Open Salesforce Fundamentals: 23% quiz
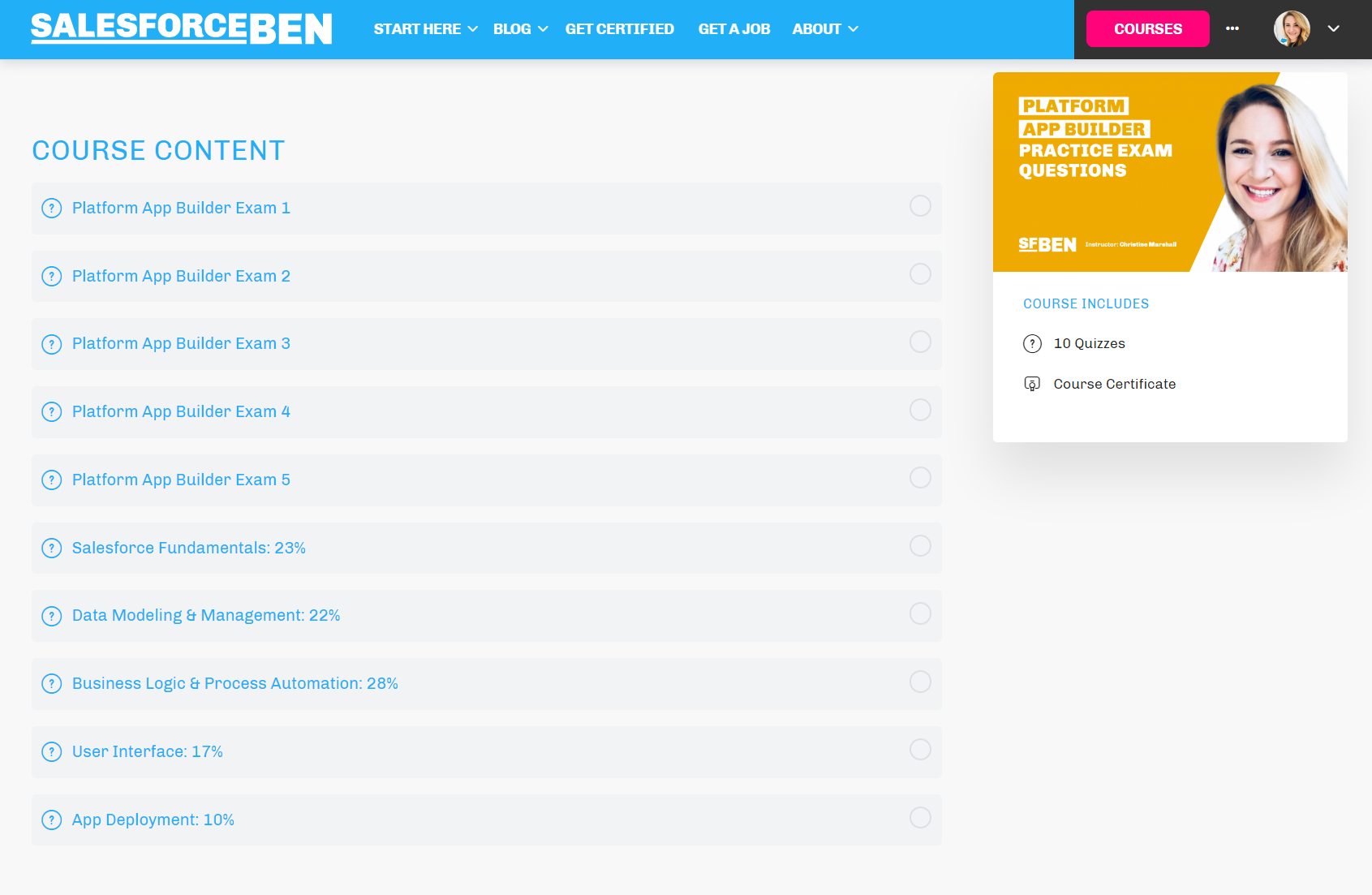 189,549
